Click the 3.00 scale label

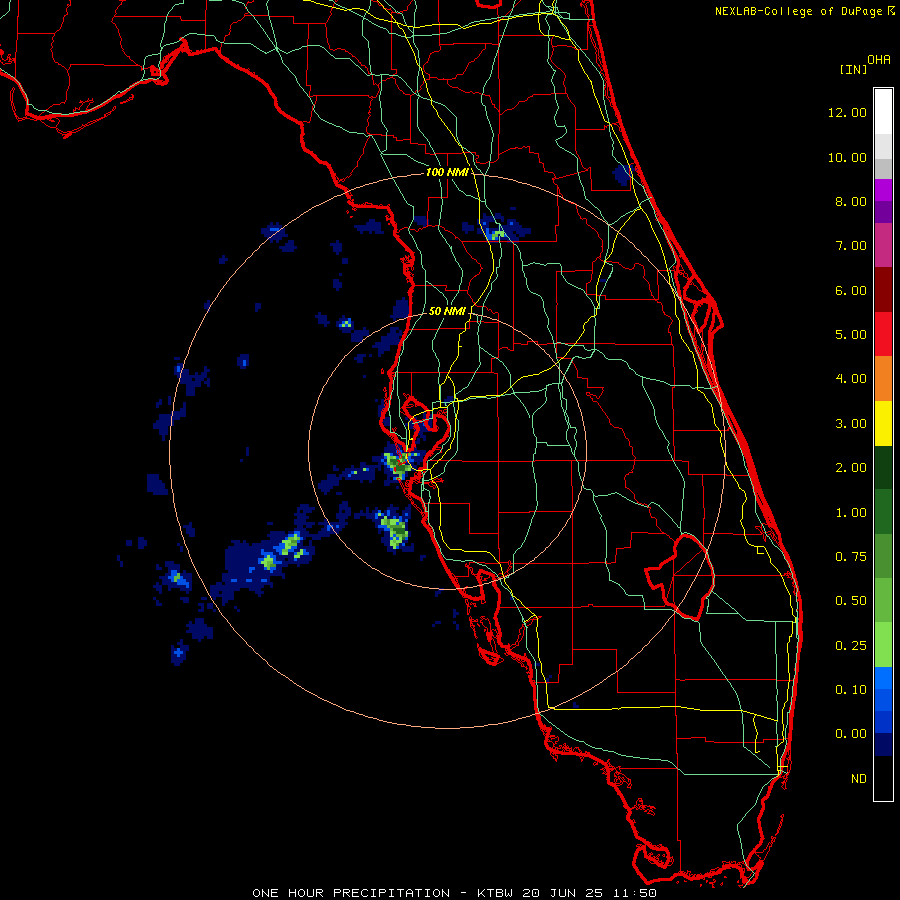pos(851,424)
